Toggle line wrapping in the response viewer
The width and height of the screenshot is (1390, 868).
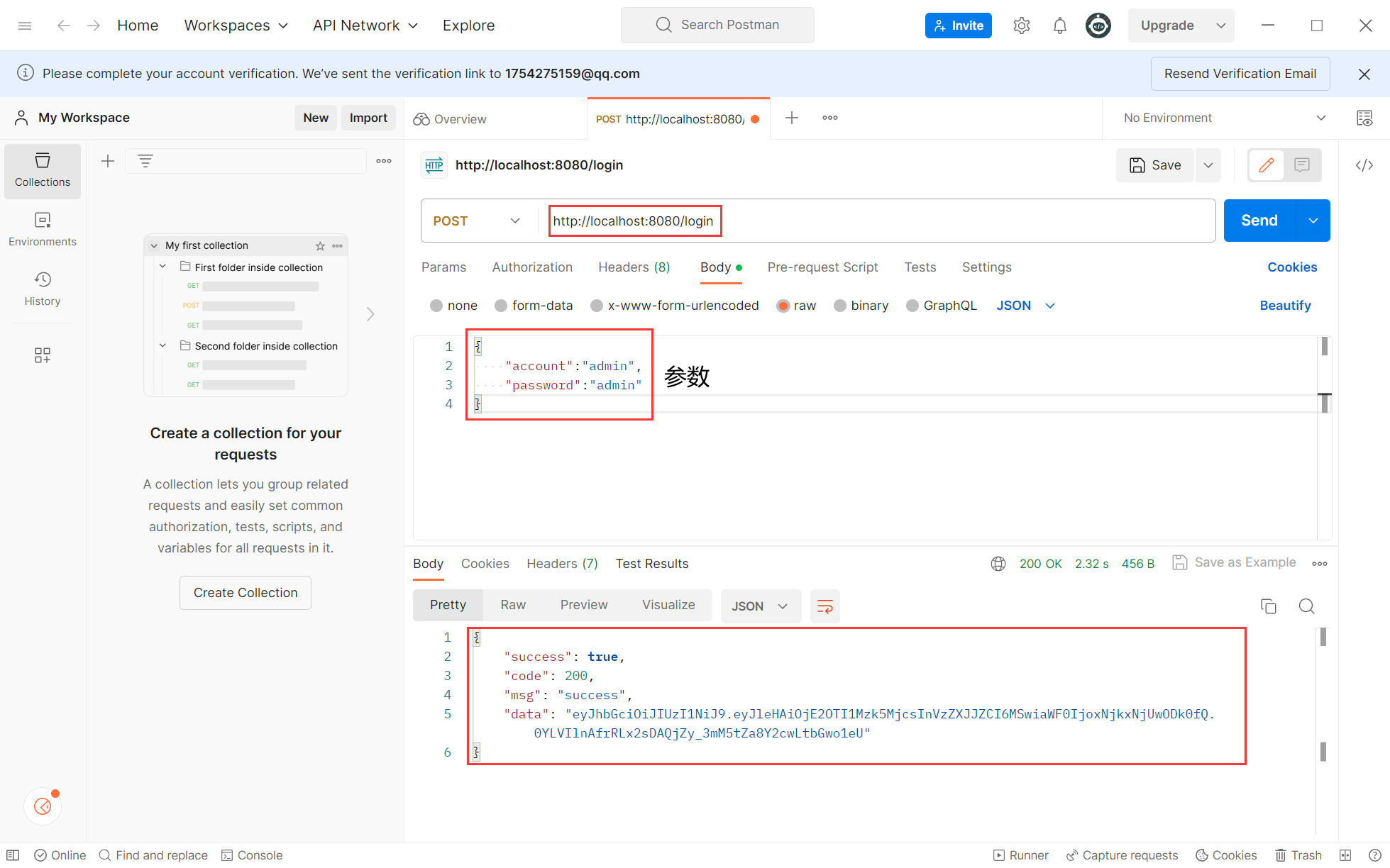tap(825, 606)
